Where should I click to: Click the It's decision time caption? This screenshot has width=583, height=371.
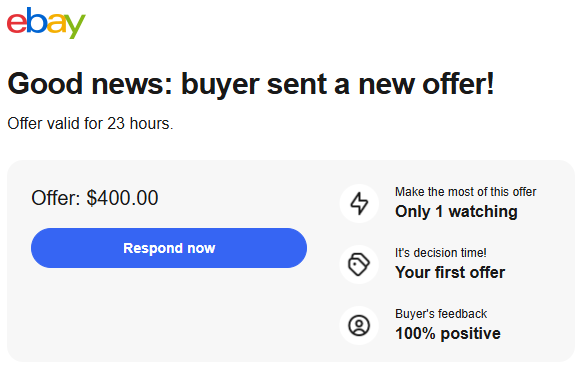441,253
